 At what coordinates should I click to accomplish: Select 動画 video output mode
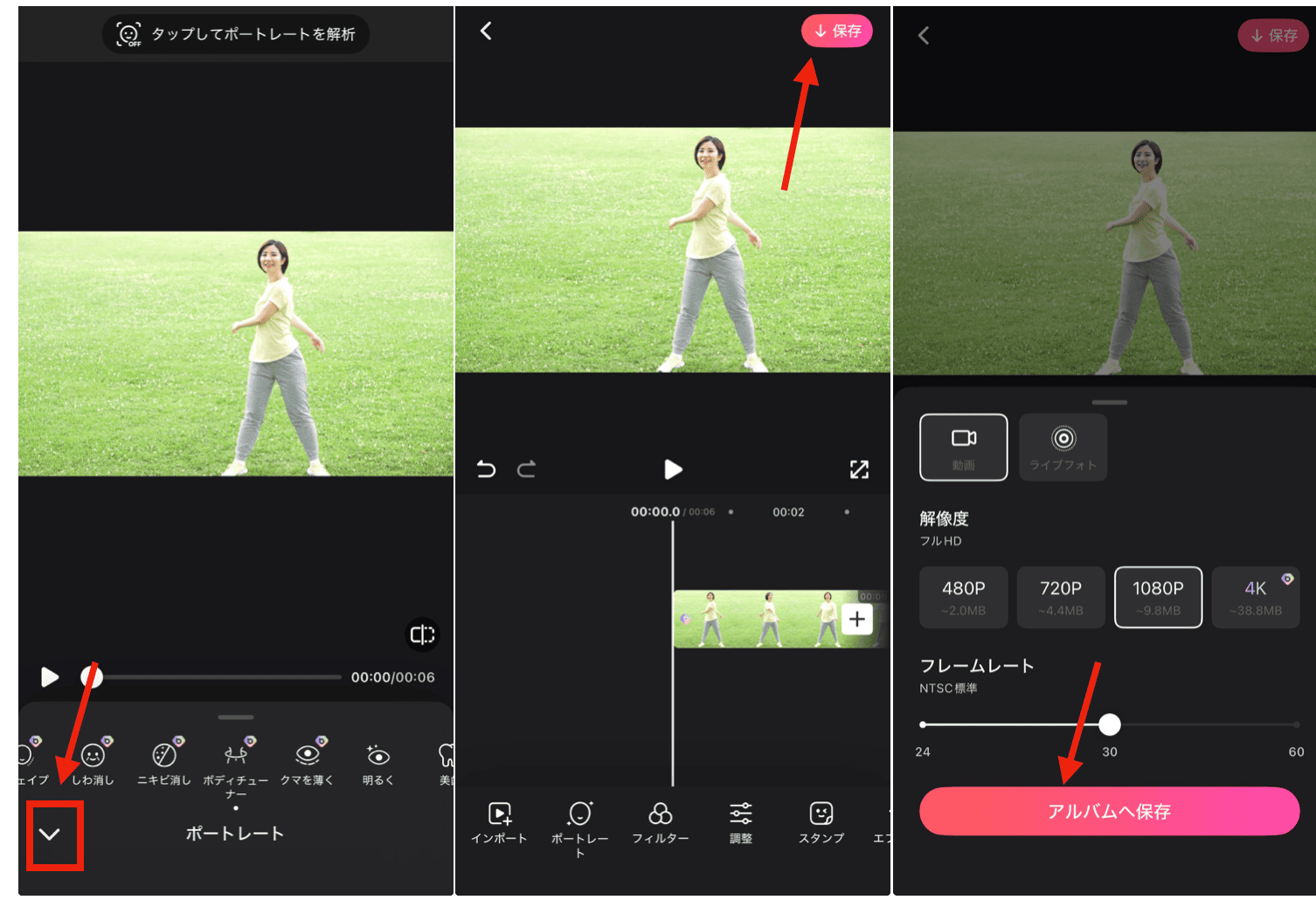963,447
